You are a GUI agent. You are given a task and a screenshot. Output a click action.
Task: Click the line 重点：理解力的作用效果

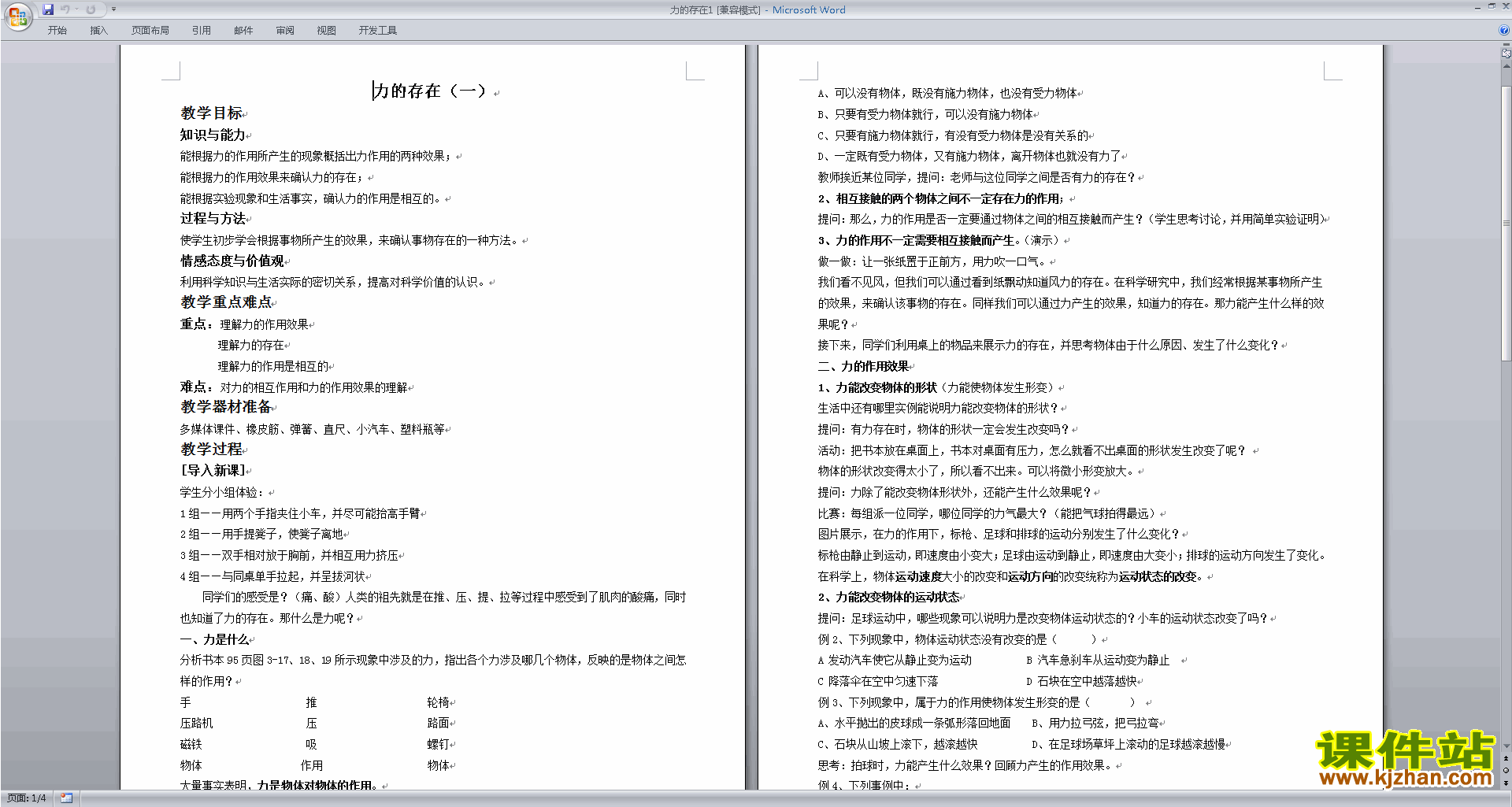[245, 324]
